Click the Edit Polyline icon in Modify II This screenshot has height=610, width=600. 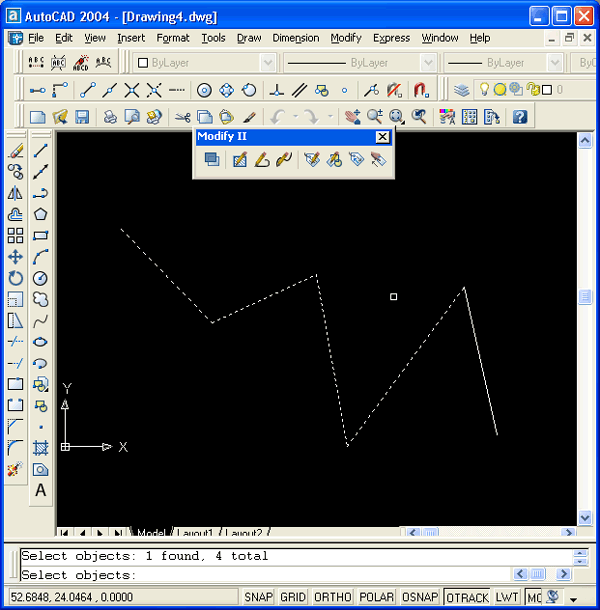(x=261, y=160)
